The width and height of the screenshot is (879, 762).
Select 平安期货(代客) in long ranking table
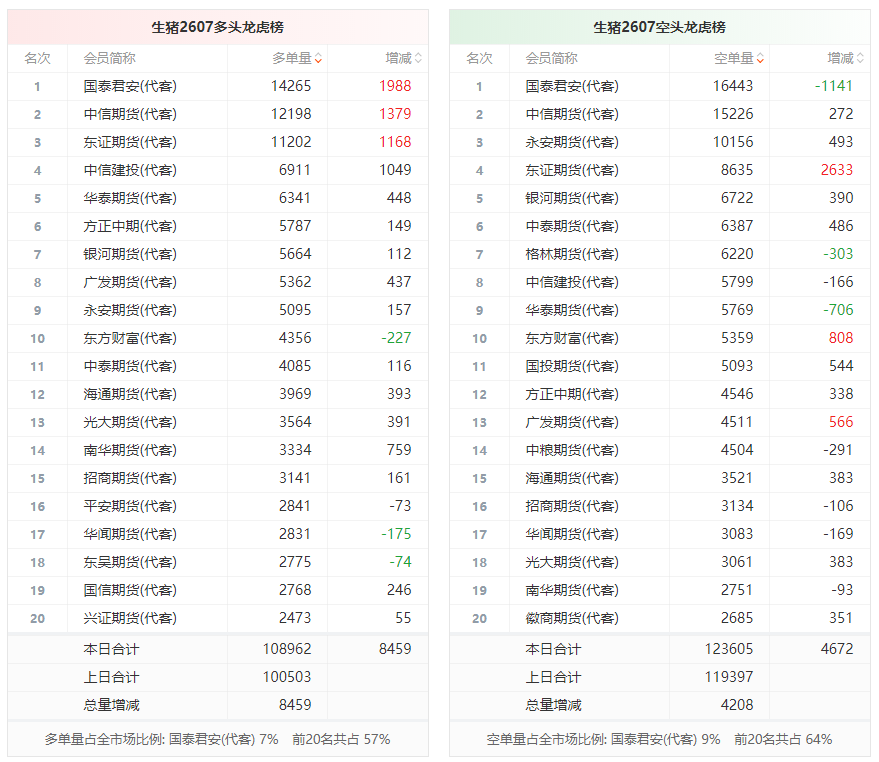(130, 506)
